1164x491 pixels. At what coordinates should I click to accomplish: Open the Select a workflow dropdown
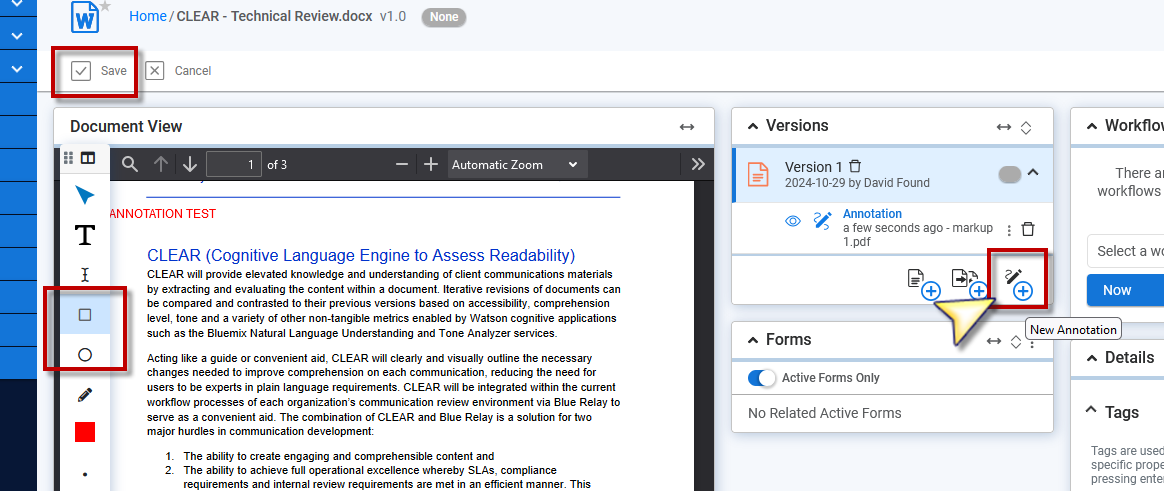click(x=1125, y=251)
